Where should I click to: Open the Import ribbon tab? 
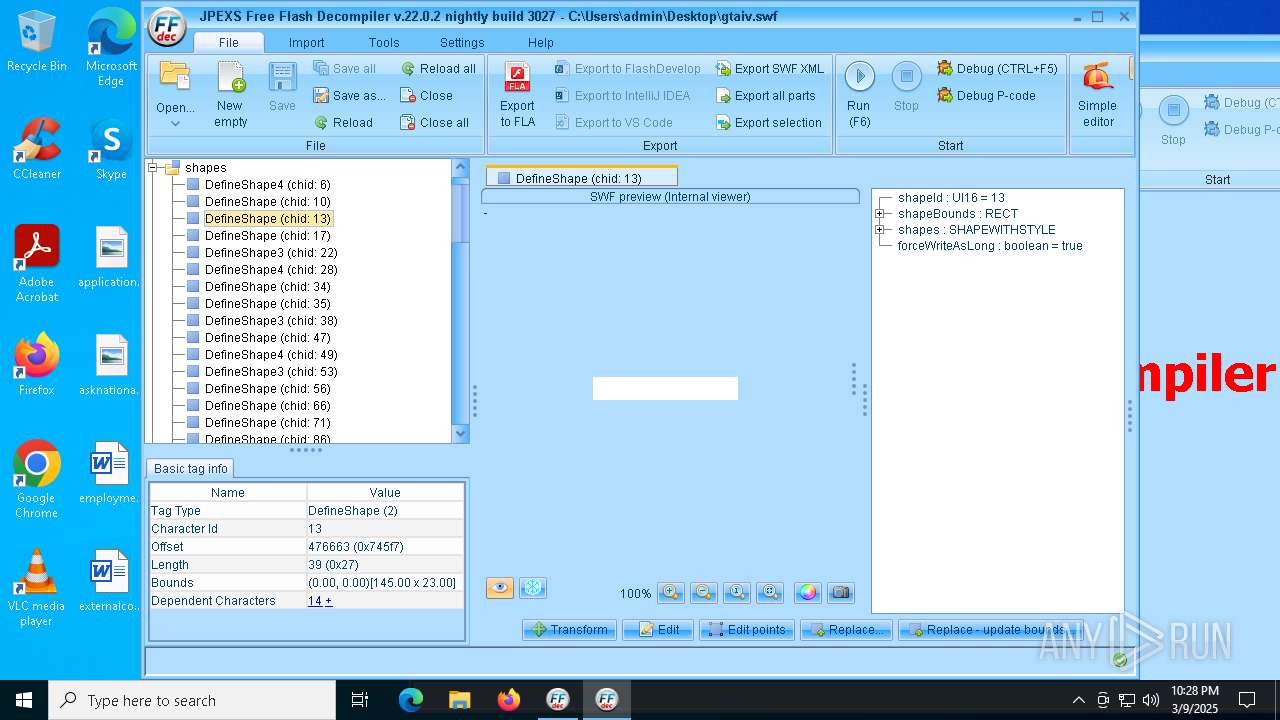click(x=306, y=42)
